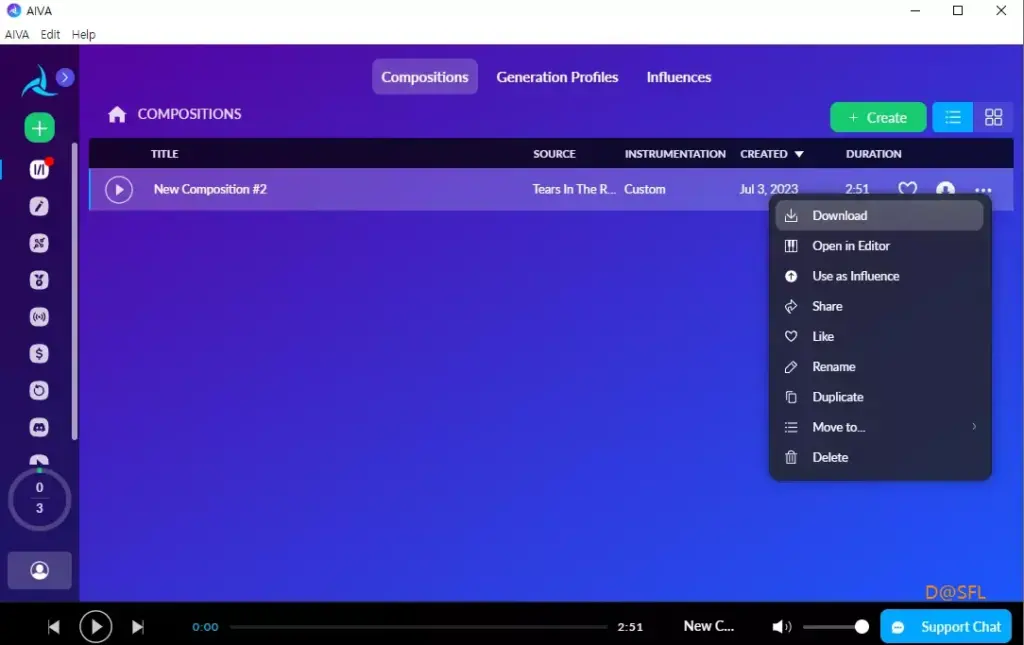The image size is (1024, 645).
Task: Click the green plus button in the sidebar
Action: coord(39,128)
